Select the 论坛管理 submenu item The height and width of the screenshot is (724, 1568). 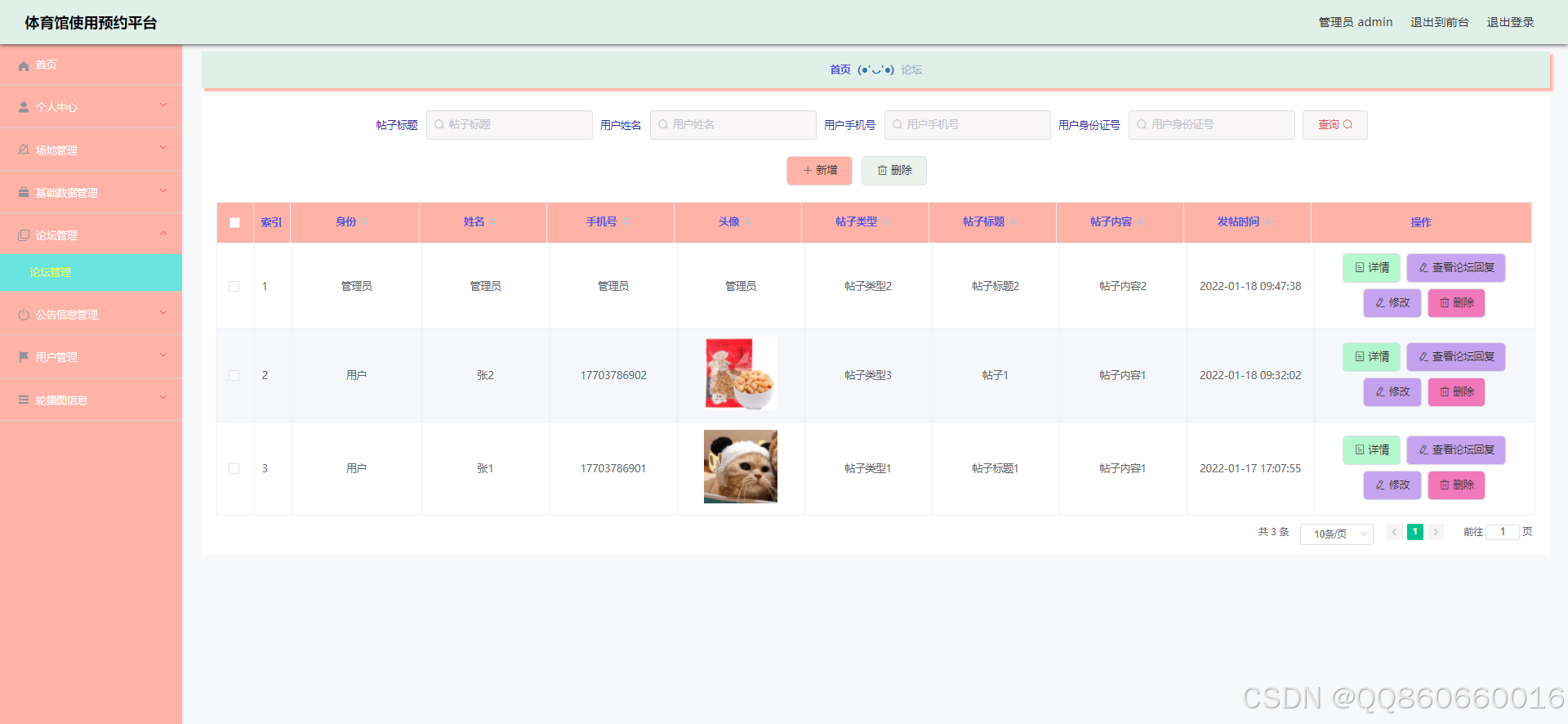tap(91, 273)
